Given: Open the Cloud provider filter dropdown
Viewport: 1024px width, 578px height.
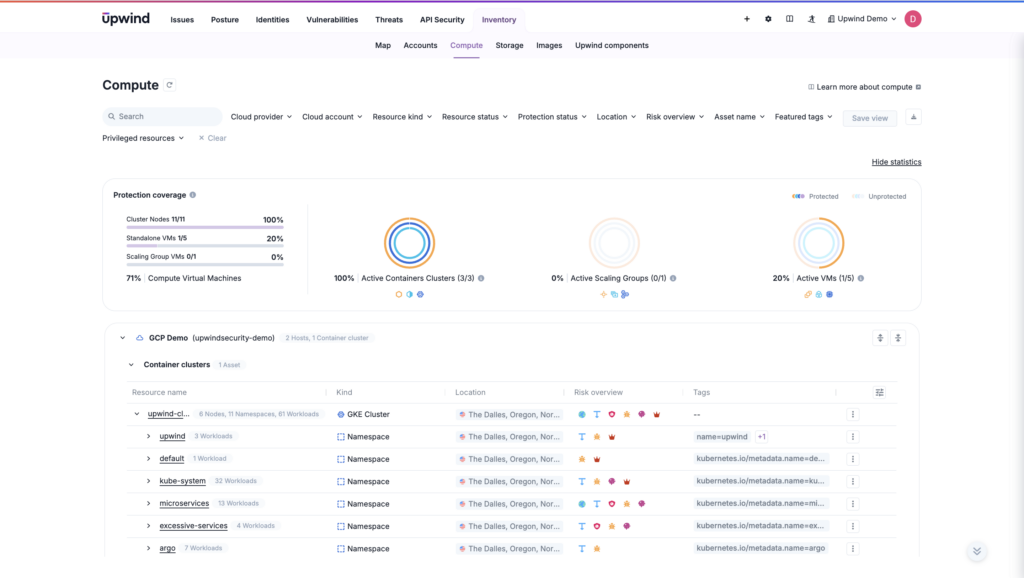Looking at the screenshot, I should 260,116.
